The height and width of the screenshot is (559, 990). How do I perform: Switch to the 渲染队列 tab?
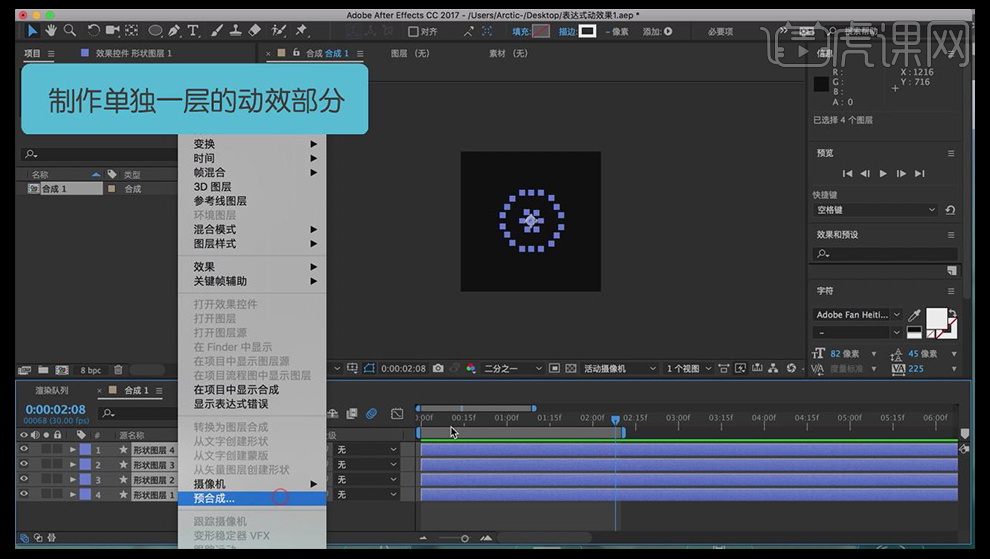[x=52, y=391]
